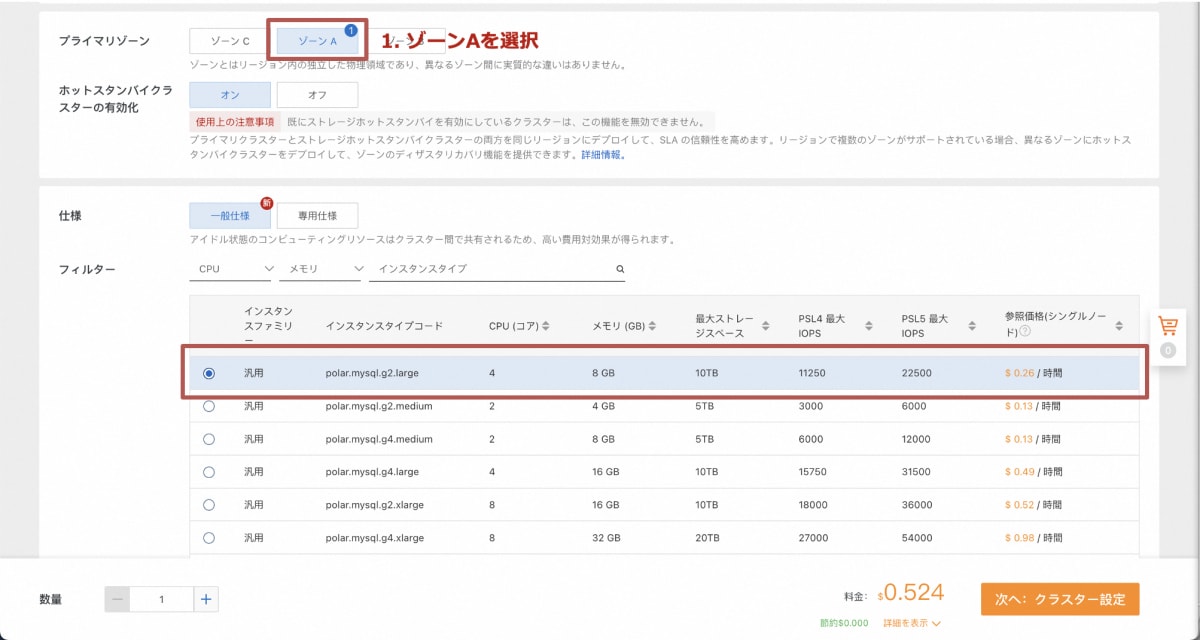Switch to the 一般仕様 tab
Screen dimensions: 1200x640
(x=231, y=215)
